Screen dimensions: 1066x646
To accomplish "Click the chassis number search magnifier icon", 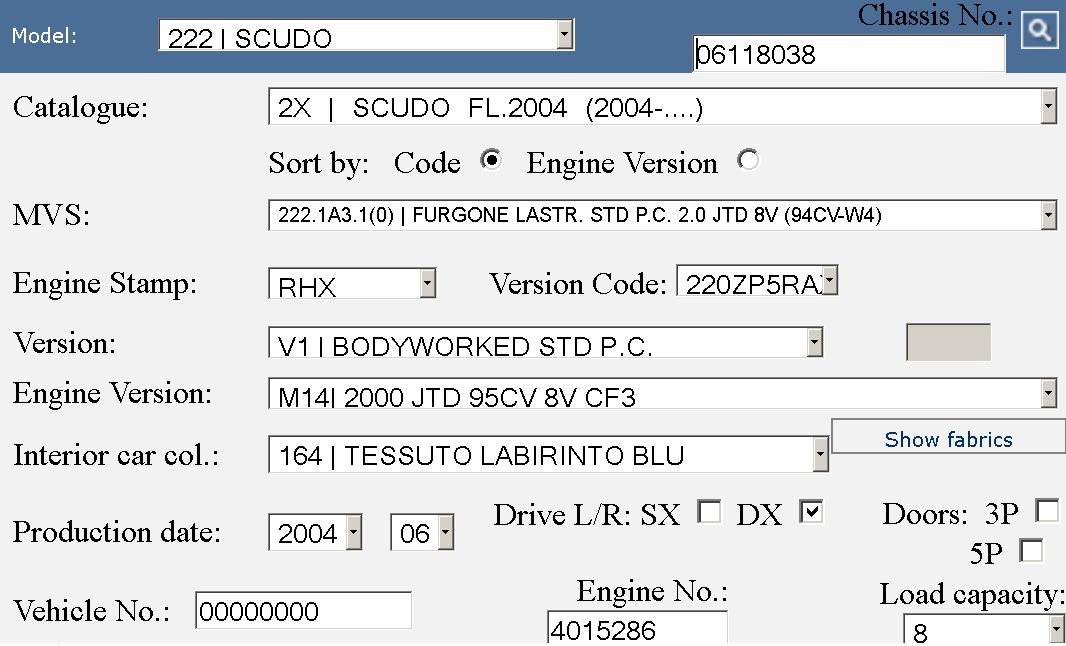I will pyautogui.click(x=1040, y=30).
